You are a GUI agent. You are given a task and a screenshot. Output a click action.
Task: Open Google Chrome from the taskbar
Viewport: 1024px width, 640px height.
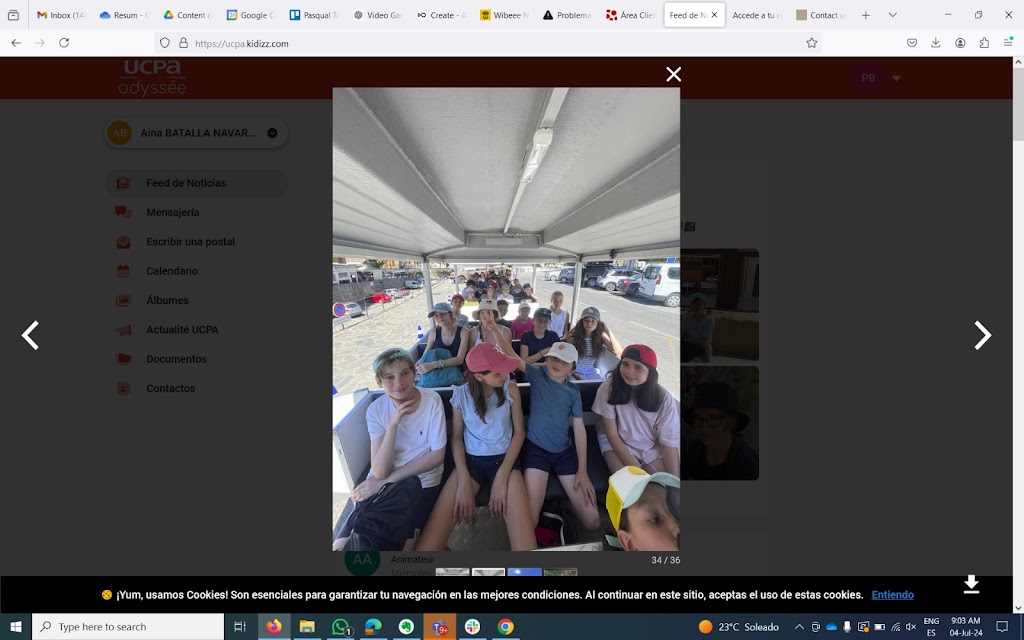pyautogui.click(x=505, y=627)
